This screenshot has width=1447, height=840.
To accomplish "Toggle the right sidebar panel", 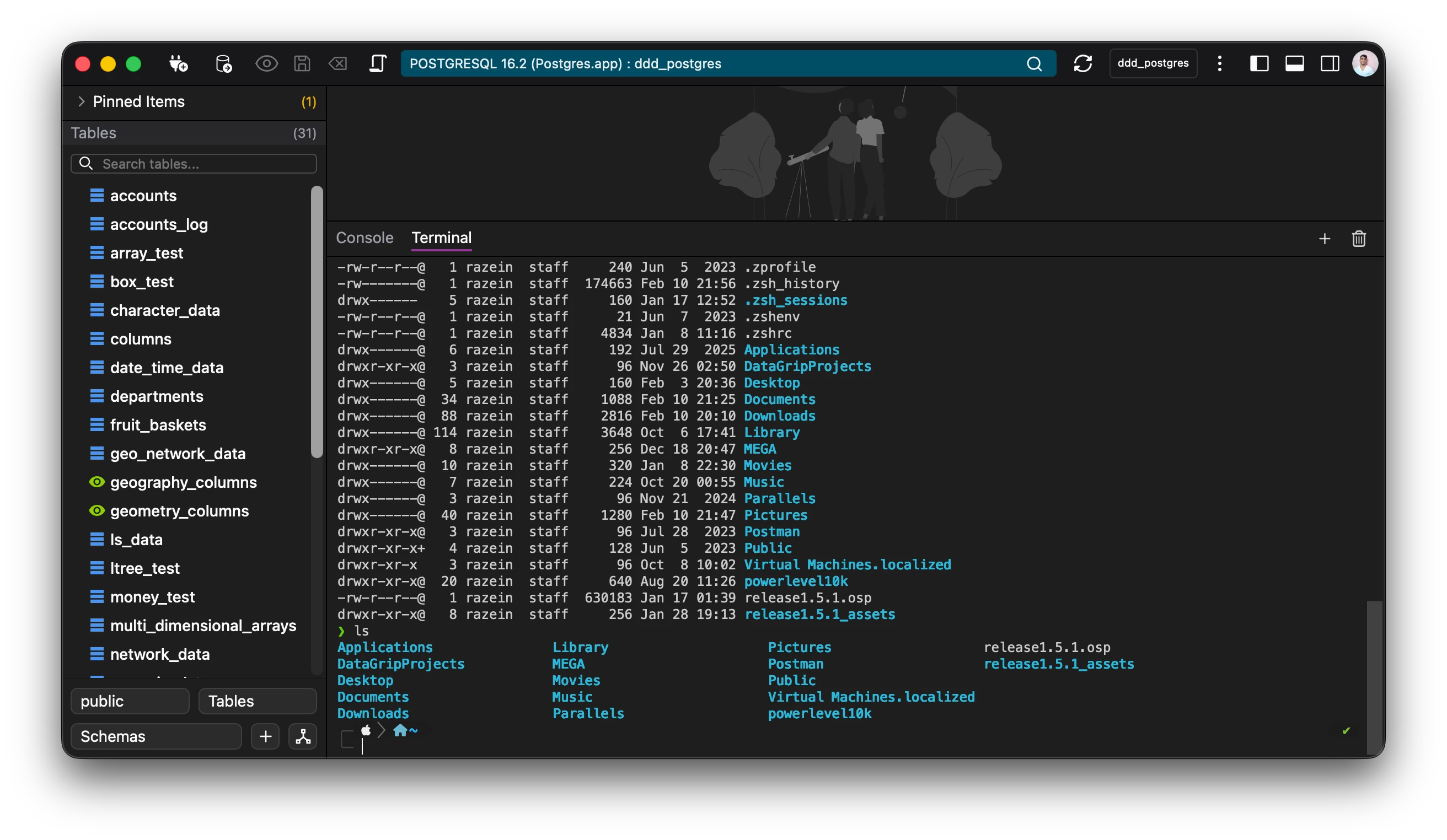I will tap(1330, 64).
